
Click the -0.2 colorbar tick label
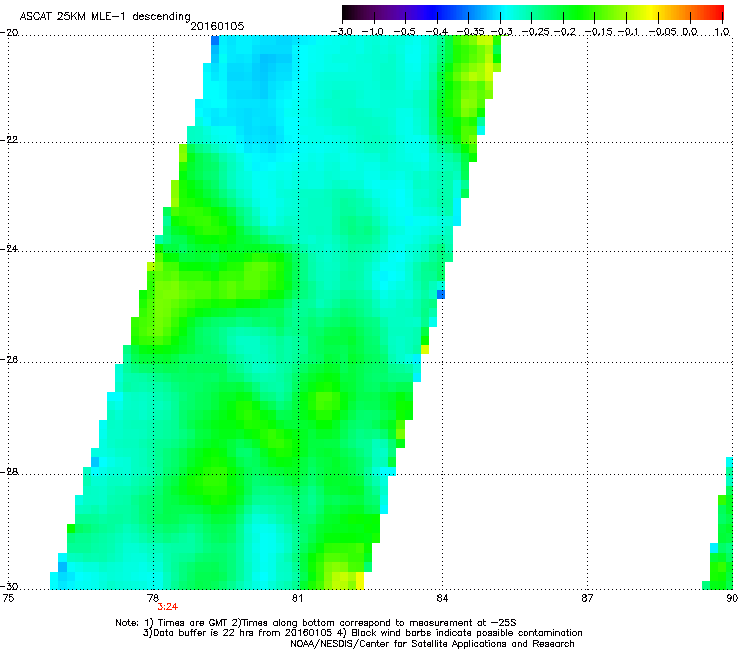564,32
